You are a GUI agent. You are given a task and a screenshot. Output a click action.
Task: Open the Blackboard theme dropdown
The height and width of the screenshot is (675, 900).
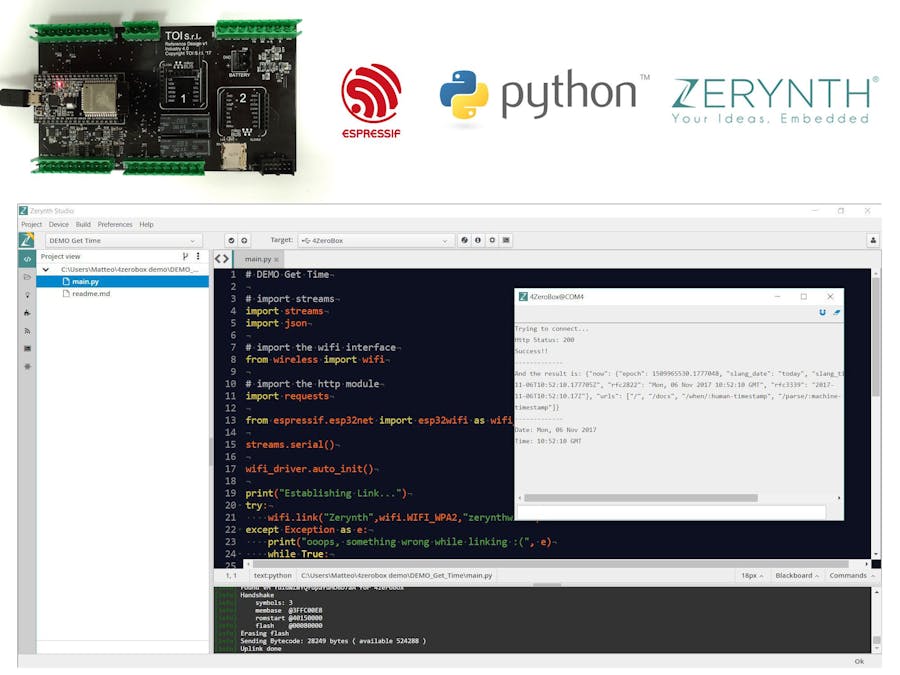click(797, 575)
